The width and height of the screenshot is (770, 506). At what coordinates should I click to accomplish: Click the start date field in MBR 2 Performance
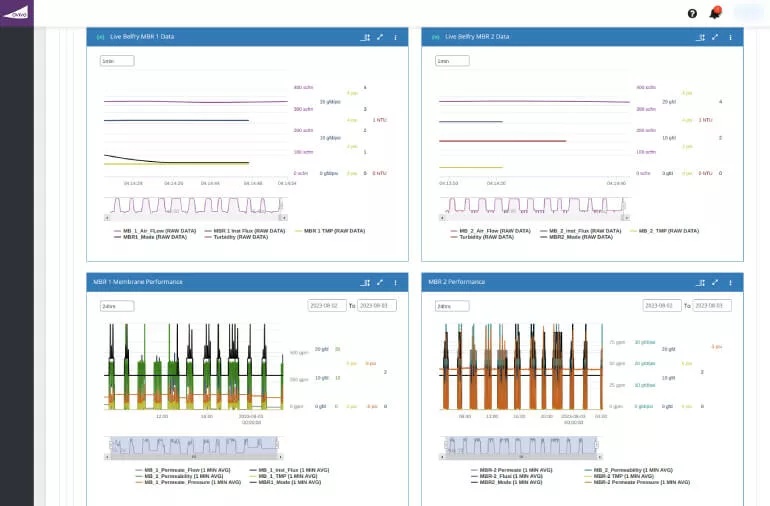[662, 306]
